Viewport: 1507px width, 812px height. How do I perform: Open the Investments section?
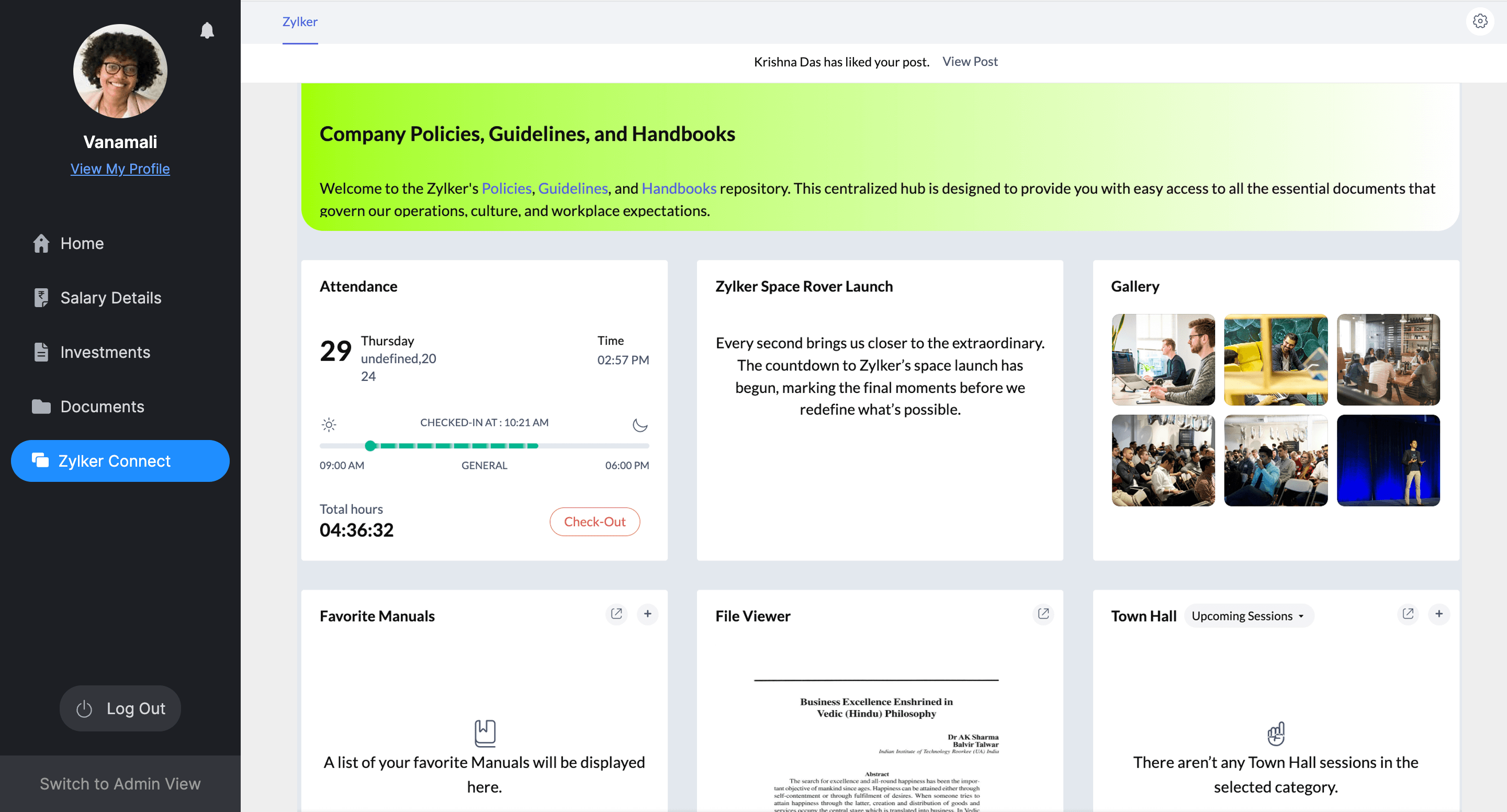[105, 352]
